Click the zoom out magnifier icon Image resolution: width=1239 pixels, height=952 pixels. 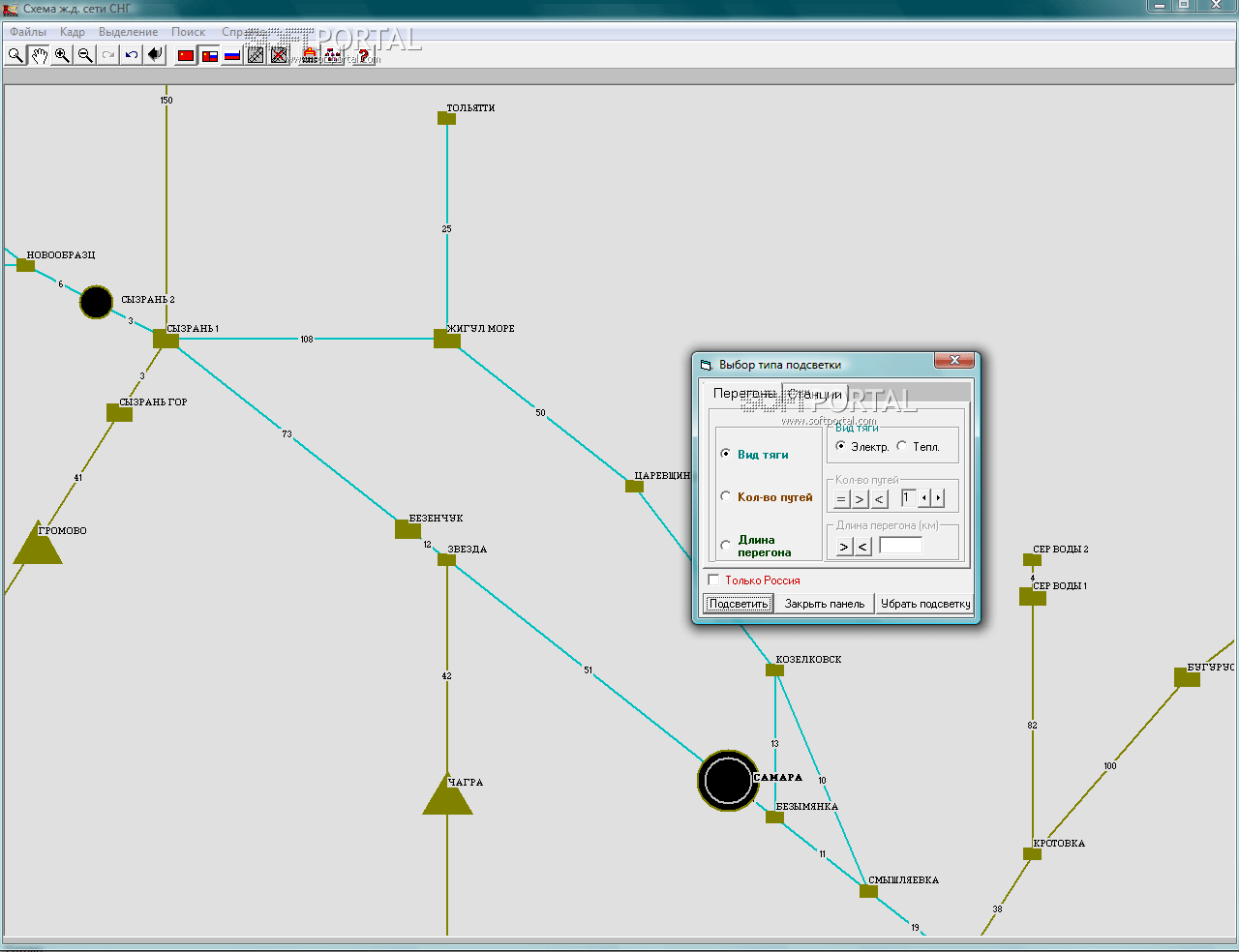coord(85,55)
